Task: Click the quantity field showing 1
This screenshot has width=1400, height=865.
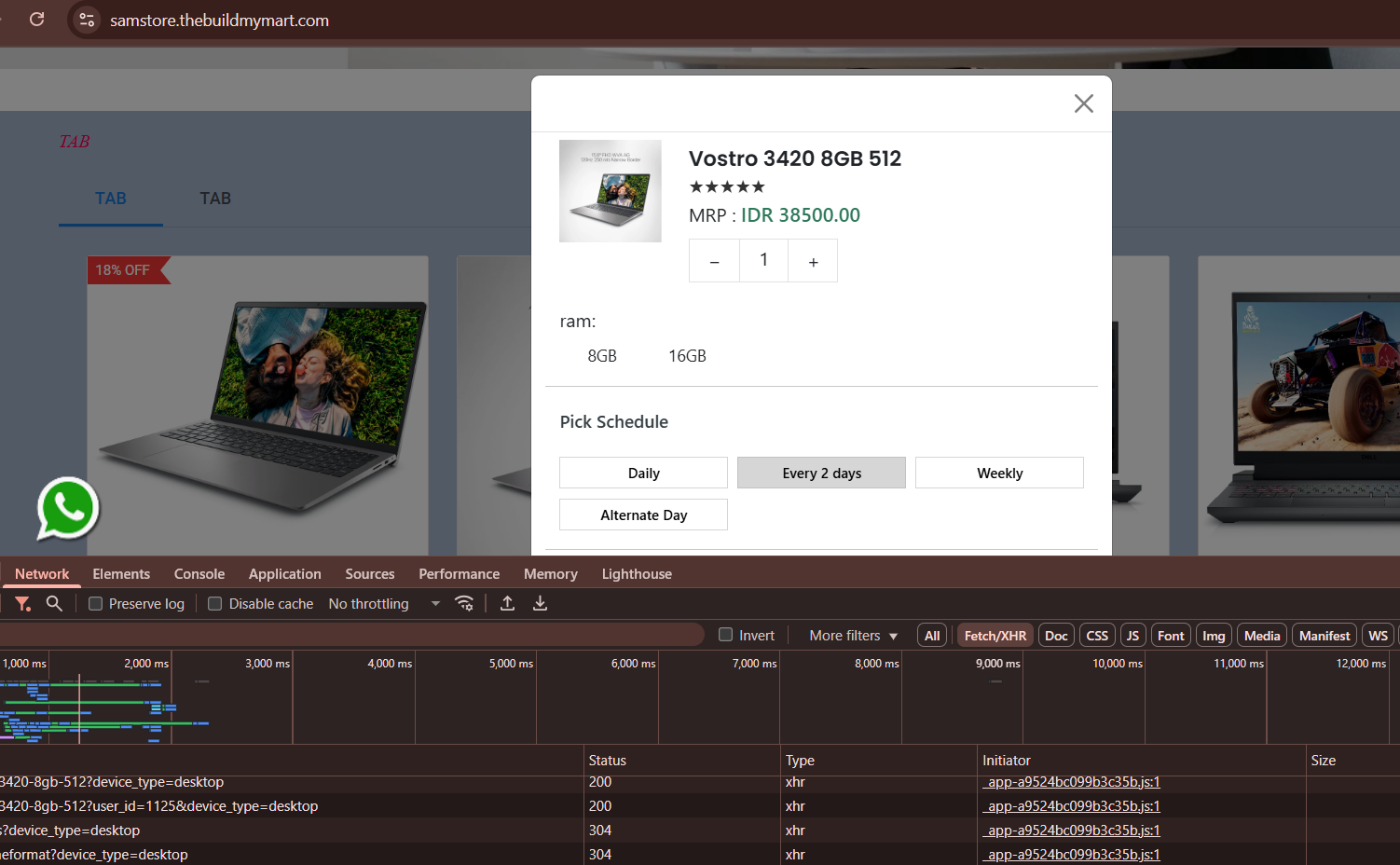Action: (763, 261)
